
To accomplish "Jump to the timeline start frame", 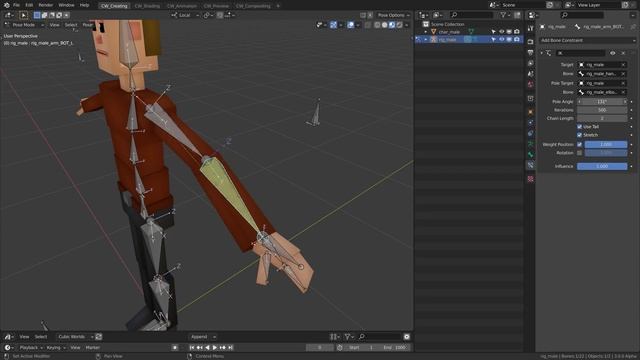I will coord(192,348).
